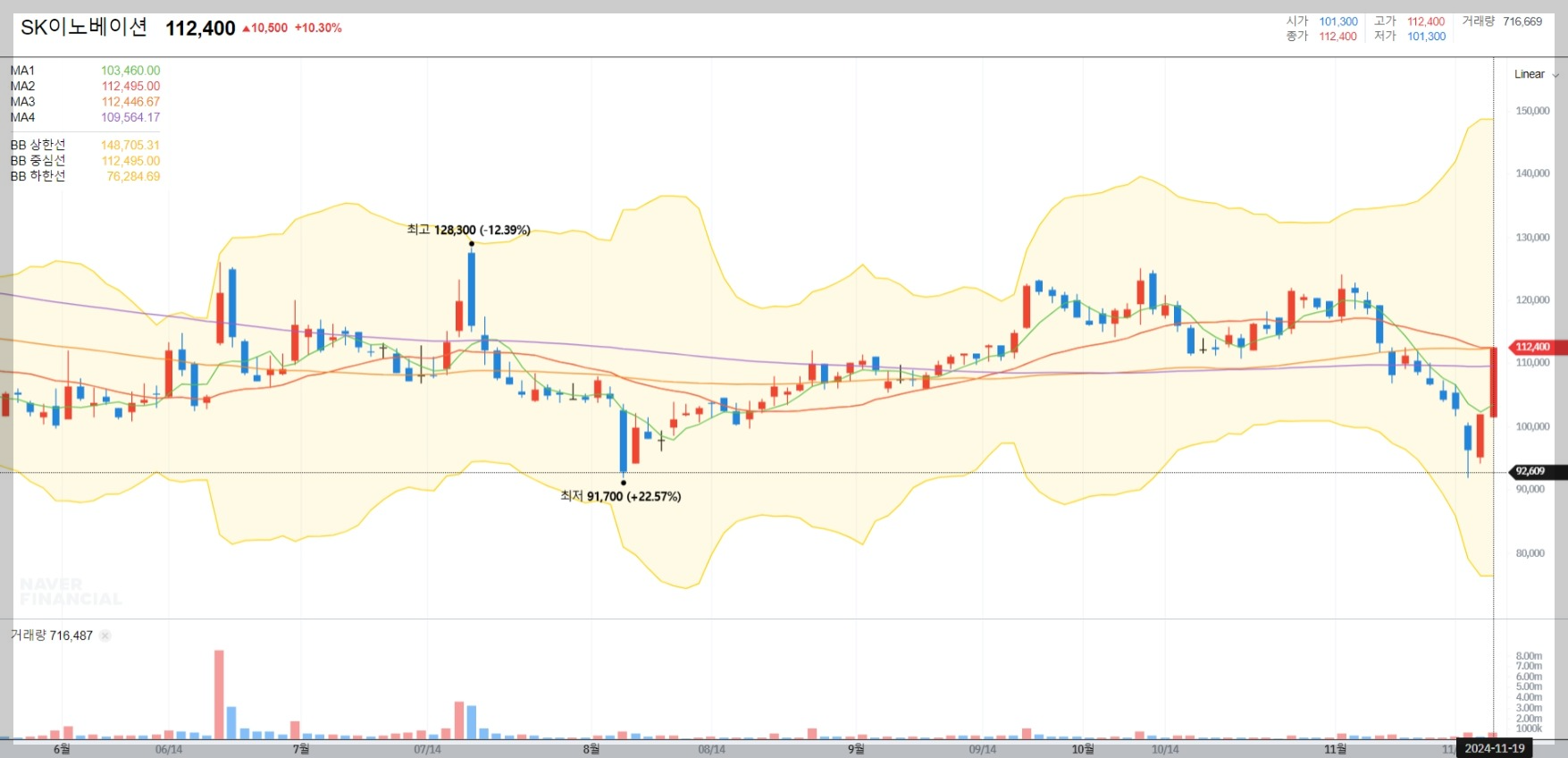Open the Linear scale dropdown
This screenshot has height=758, width=1568.
click(x=1536, y=74)
